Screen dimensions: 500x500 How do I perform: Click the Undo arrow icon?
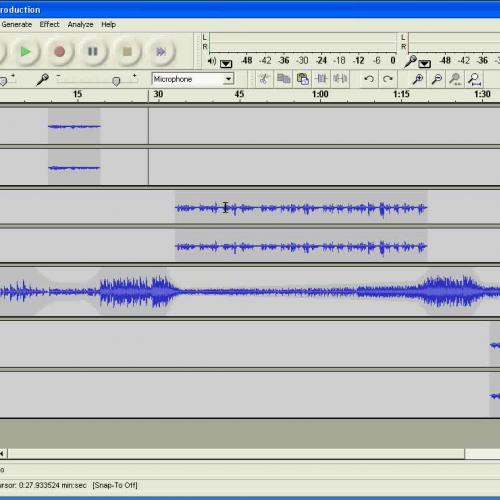(x=369, y=79)
